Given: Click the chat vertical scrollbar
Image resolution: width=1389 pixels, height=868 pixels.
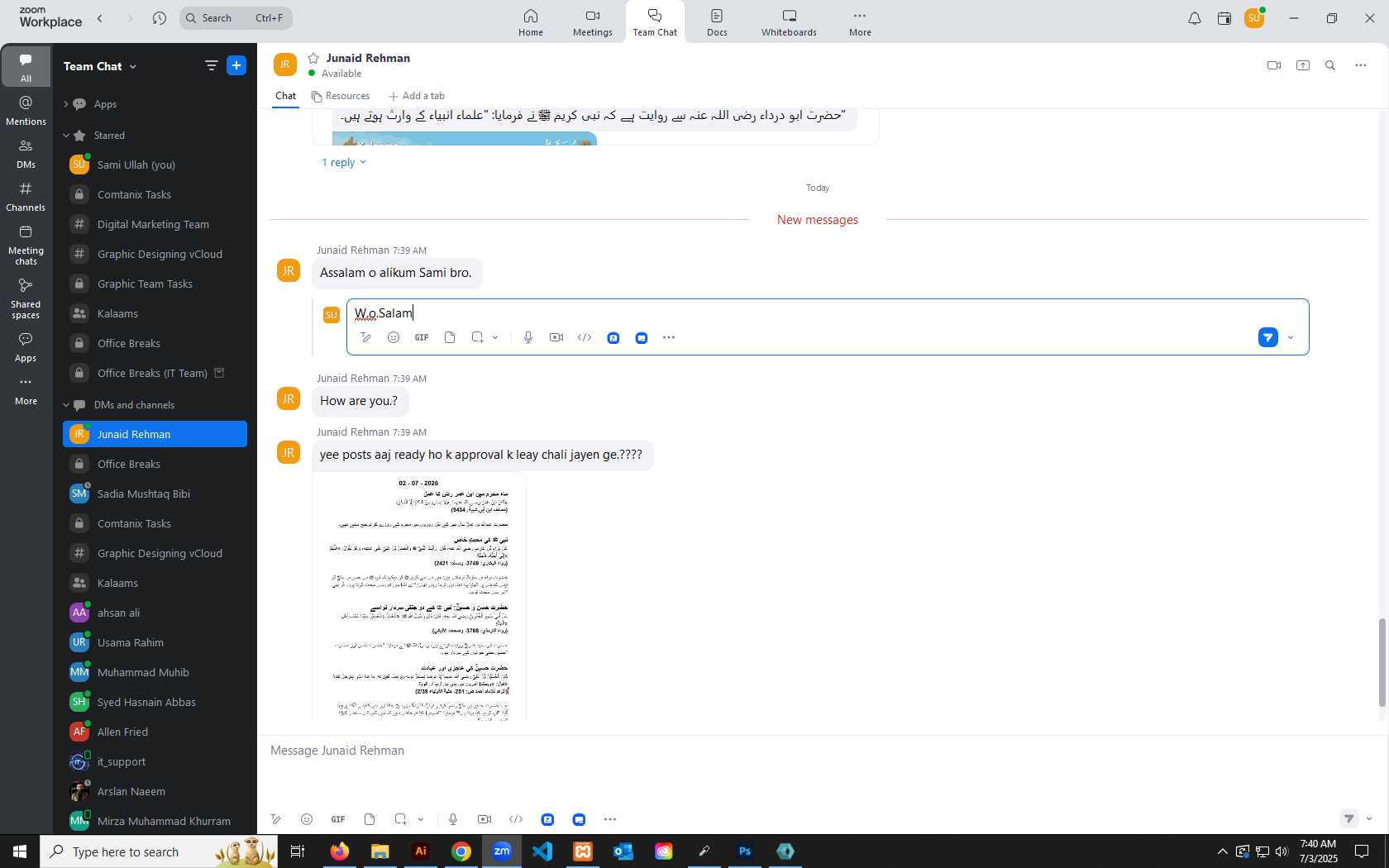Looking at the screenshot, I should click(1382, 662).
